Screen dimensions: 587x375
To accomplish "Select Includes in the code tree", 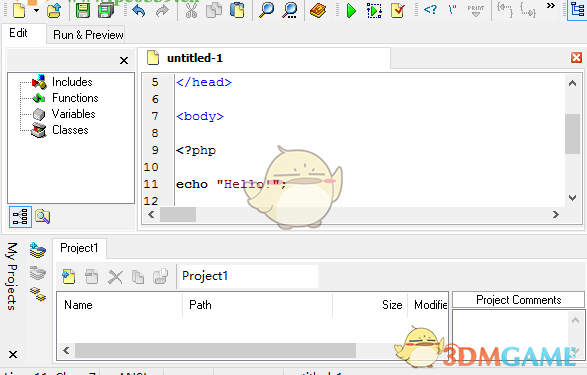I will tap(72, 82).
